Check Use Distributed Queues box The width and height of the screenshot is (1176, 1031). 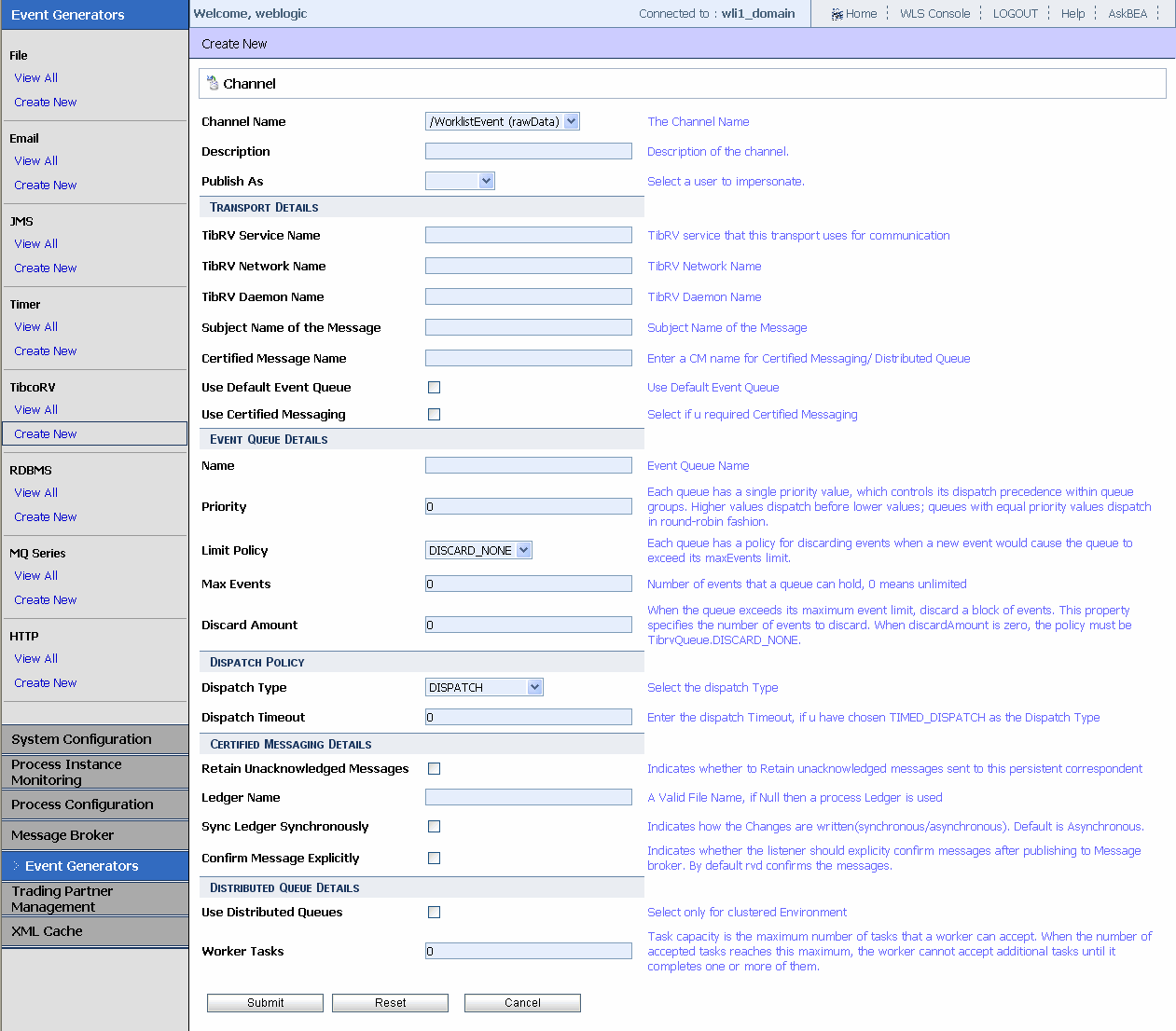434,912
